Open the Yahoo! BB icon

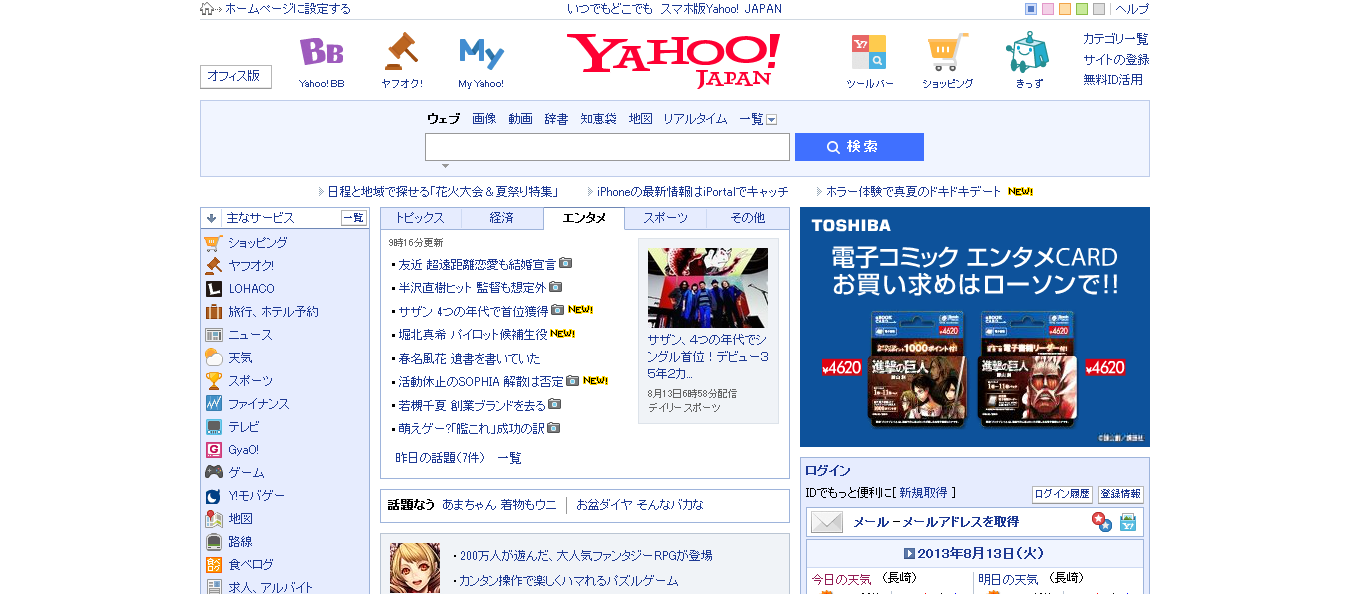pos(321,52)
